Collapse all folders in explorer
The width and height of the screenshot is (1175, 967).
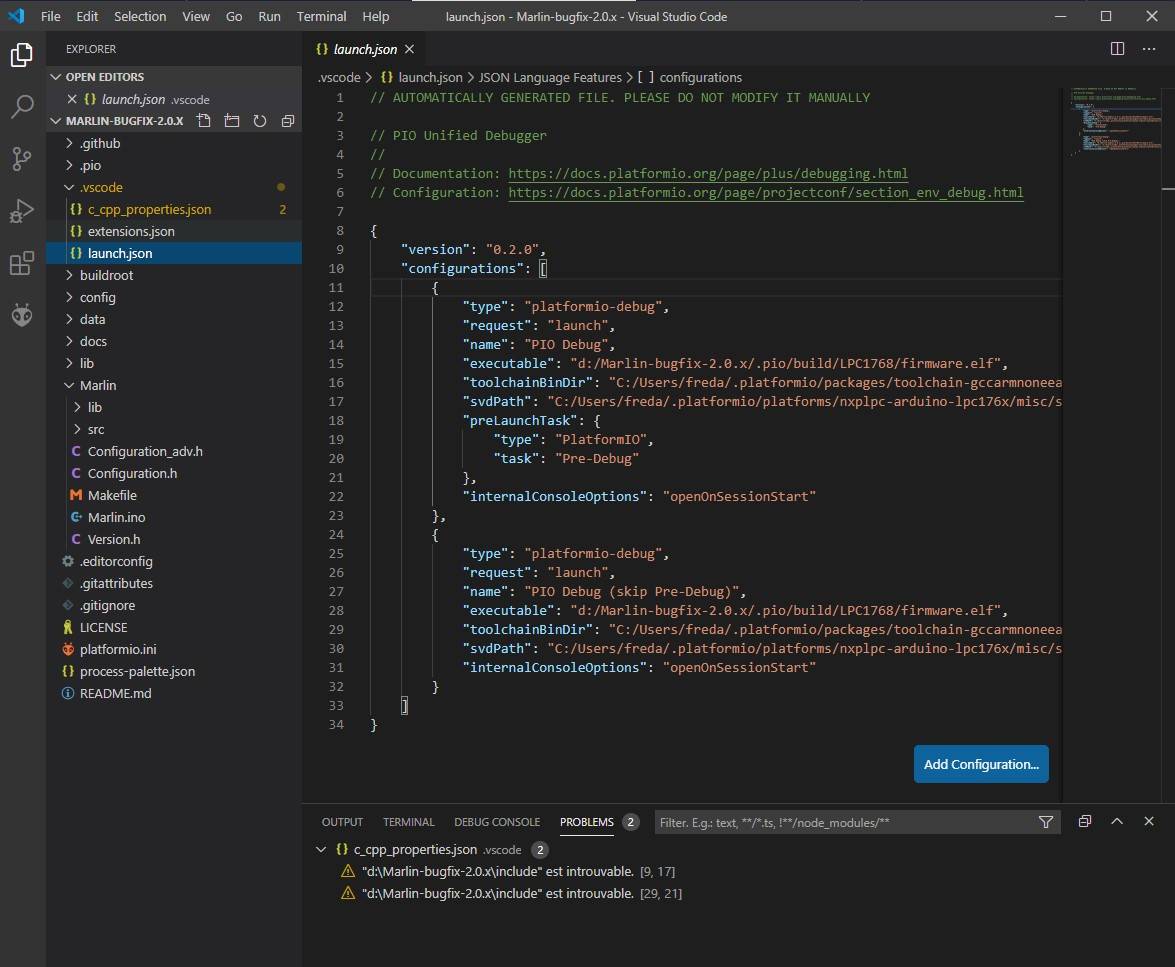[288, 121]
